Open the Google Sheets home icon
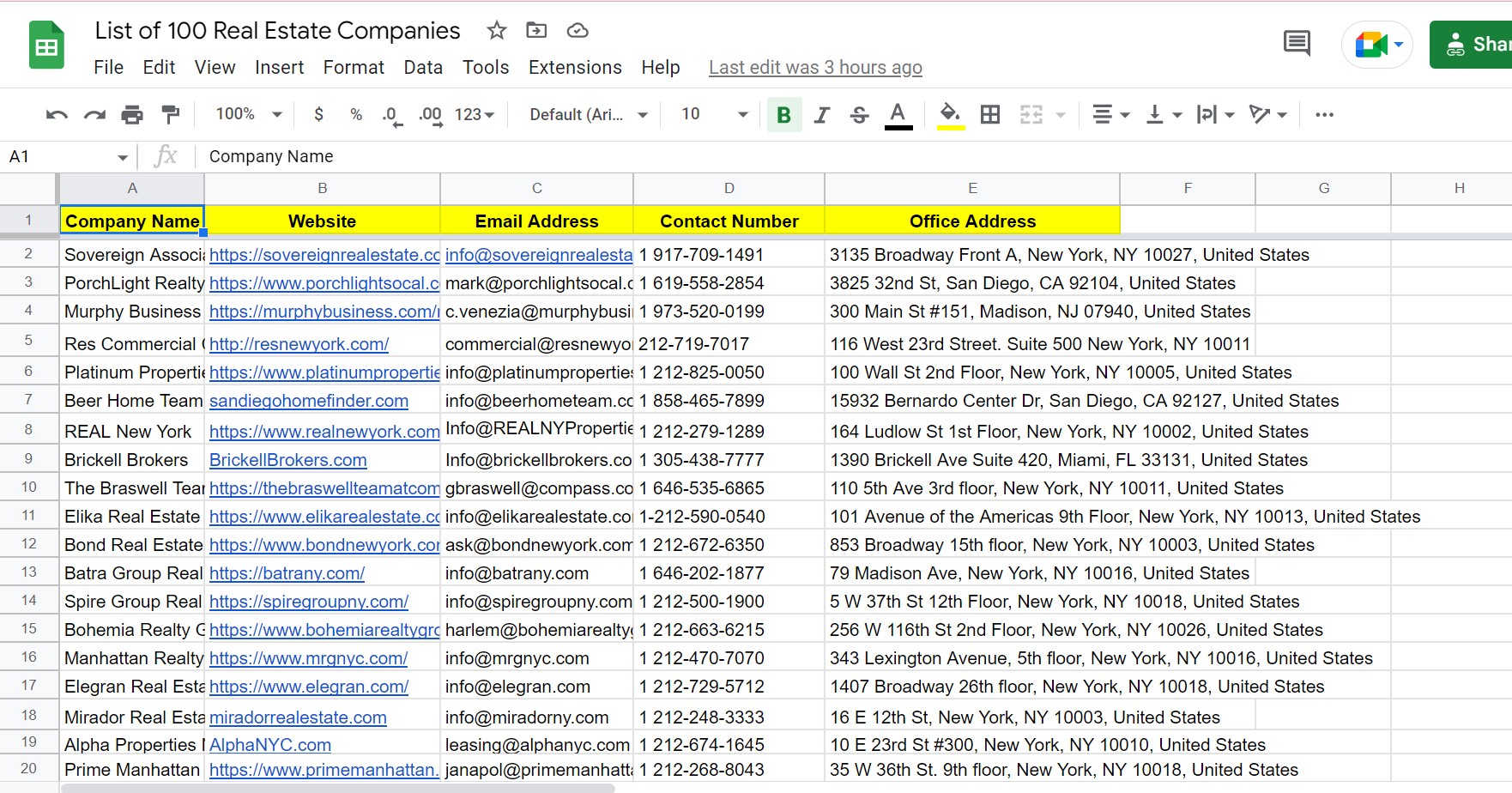This screenshot has width=1512, height=793. tap(46, 45)
